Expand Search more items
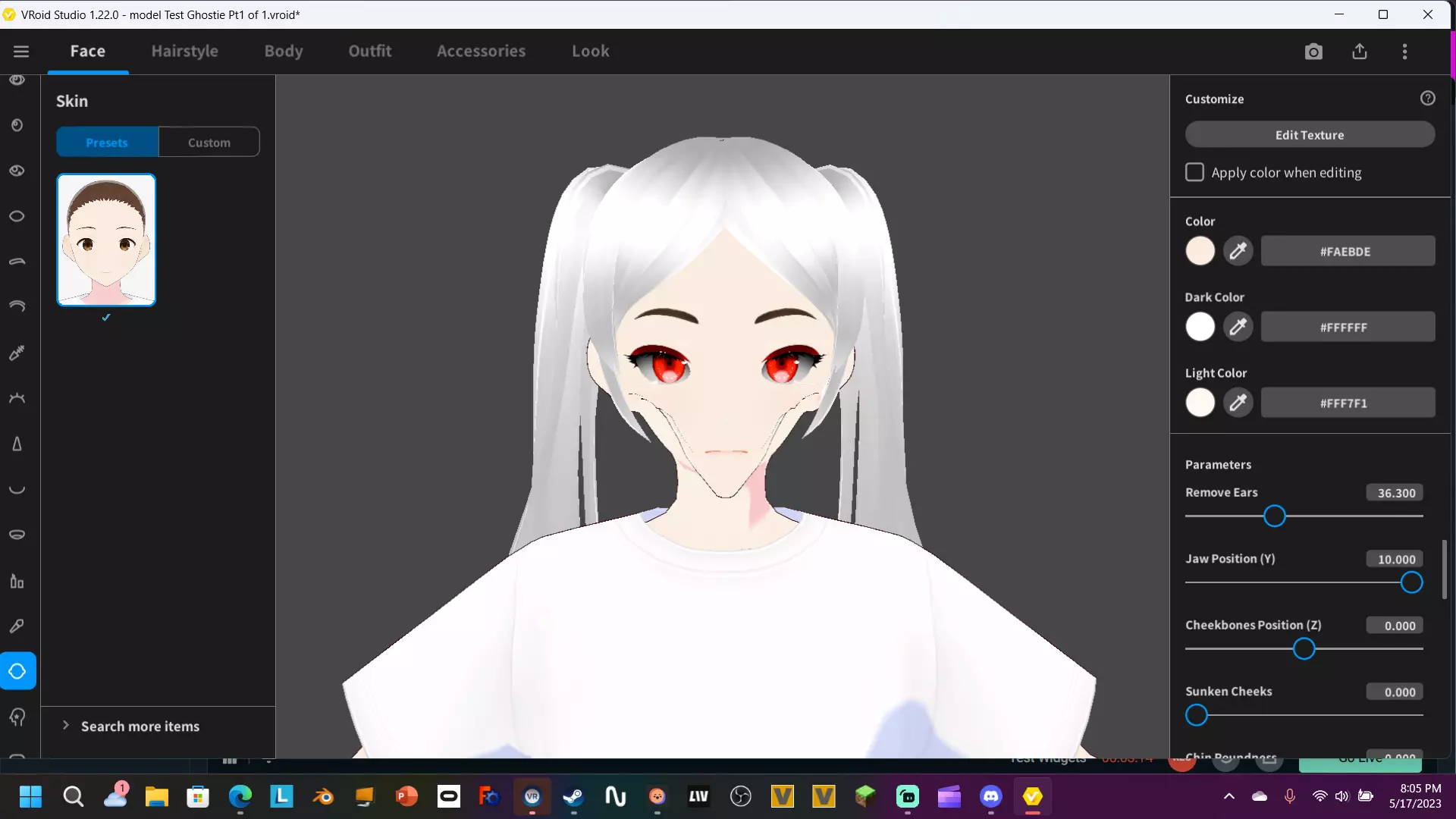The image size is (1456, 819). (140, 726)
